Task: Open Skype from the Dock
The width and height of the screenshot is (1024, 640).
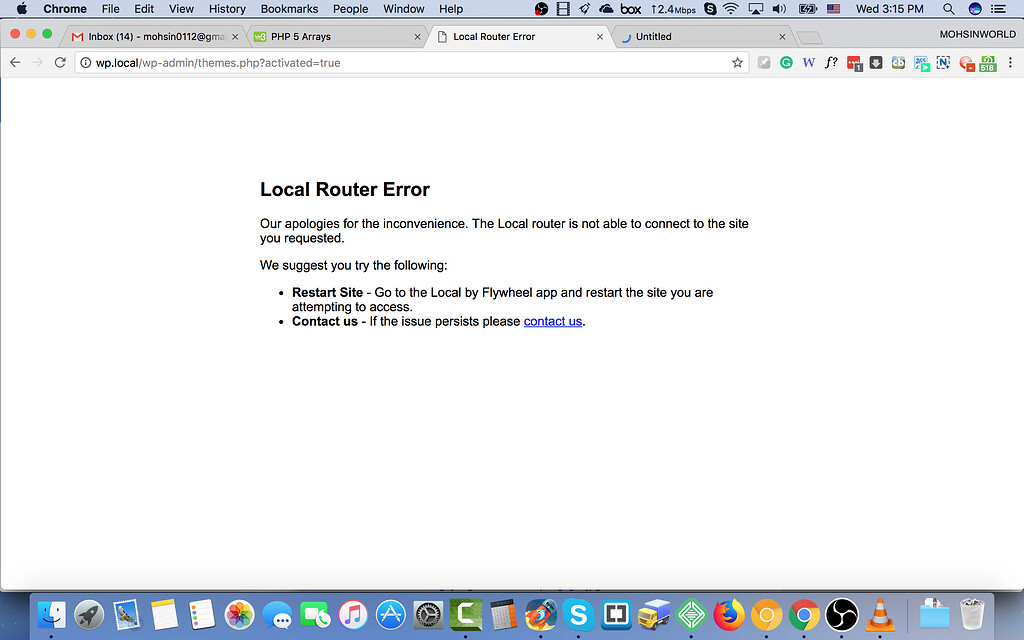Action: (x=578, y=614)
